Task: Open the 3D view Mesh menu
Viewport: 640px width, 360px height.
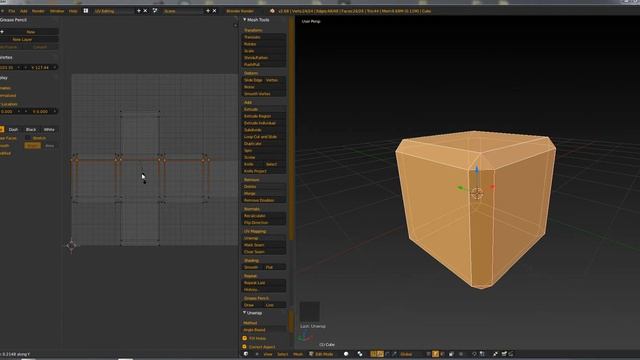Action: coord(298,354)
